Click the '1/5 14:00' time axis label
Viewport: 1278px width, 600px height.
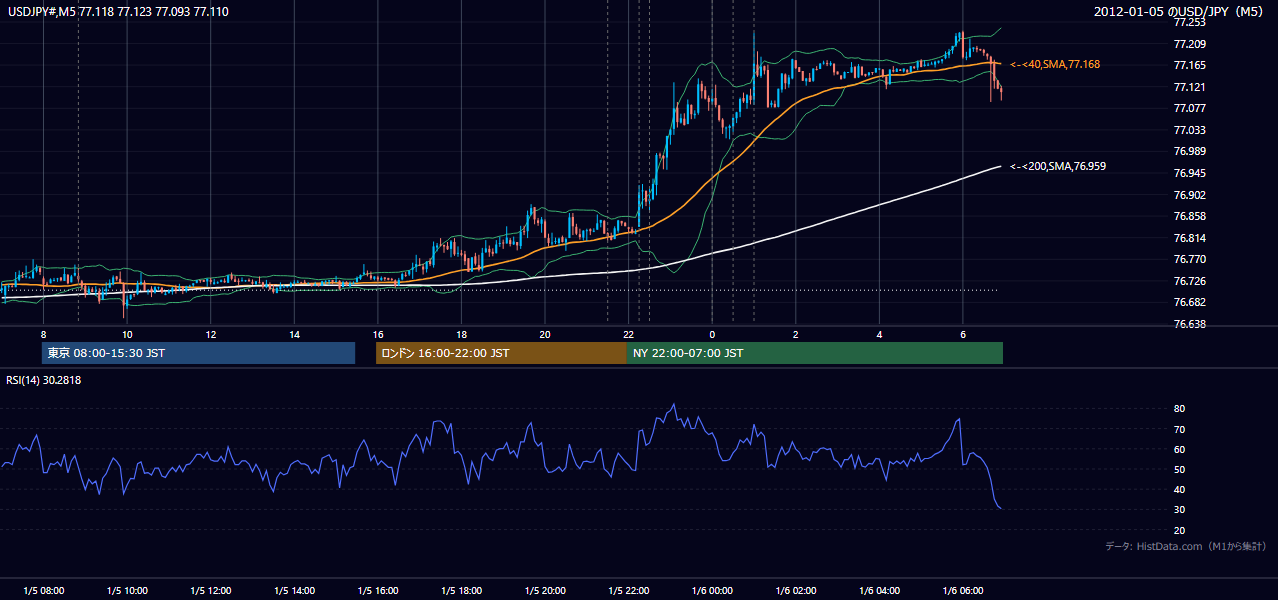[294, 591]
